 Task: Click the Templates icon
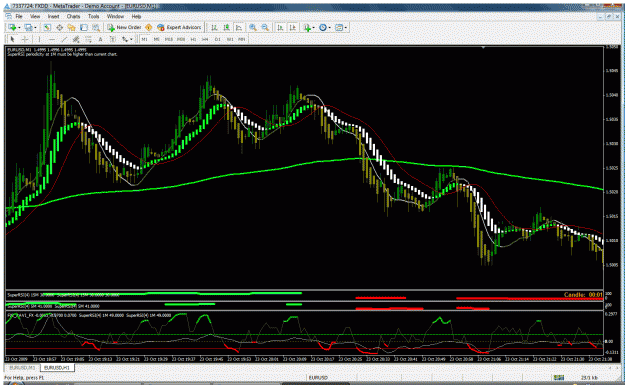(x=339, y=28)
